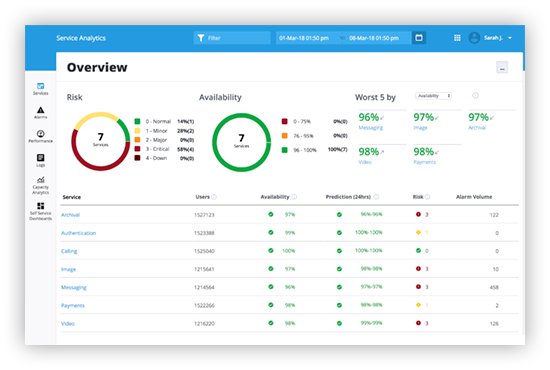550x370 pixels.
Task: Click the red 3 - Critical legend swatch
Action: pos(138,149)
